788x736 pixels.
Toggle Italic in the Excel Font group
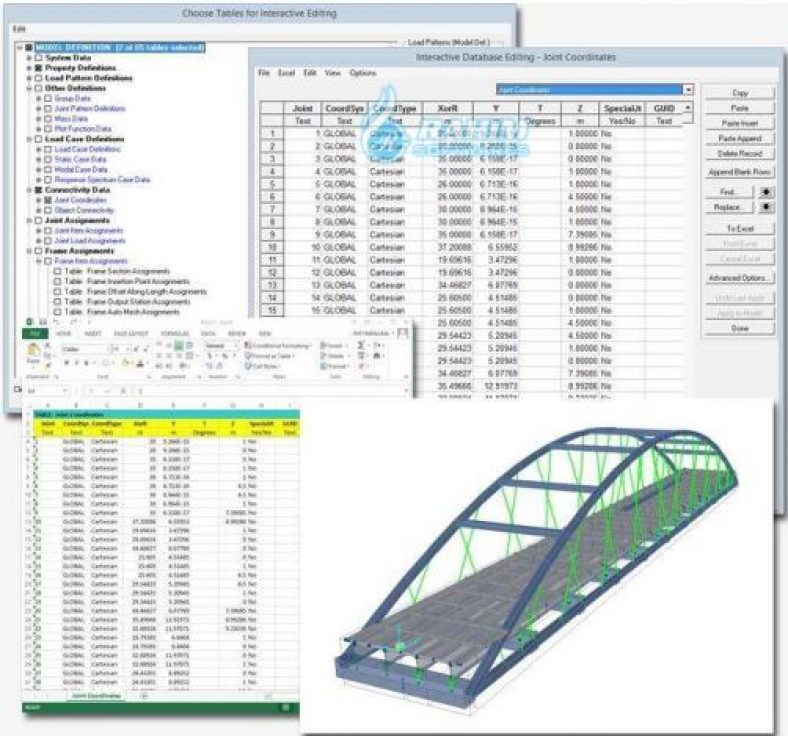(x=76, y=363)
